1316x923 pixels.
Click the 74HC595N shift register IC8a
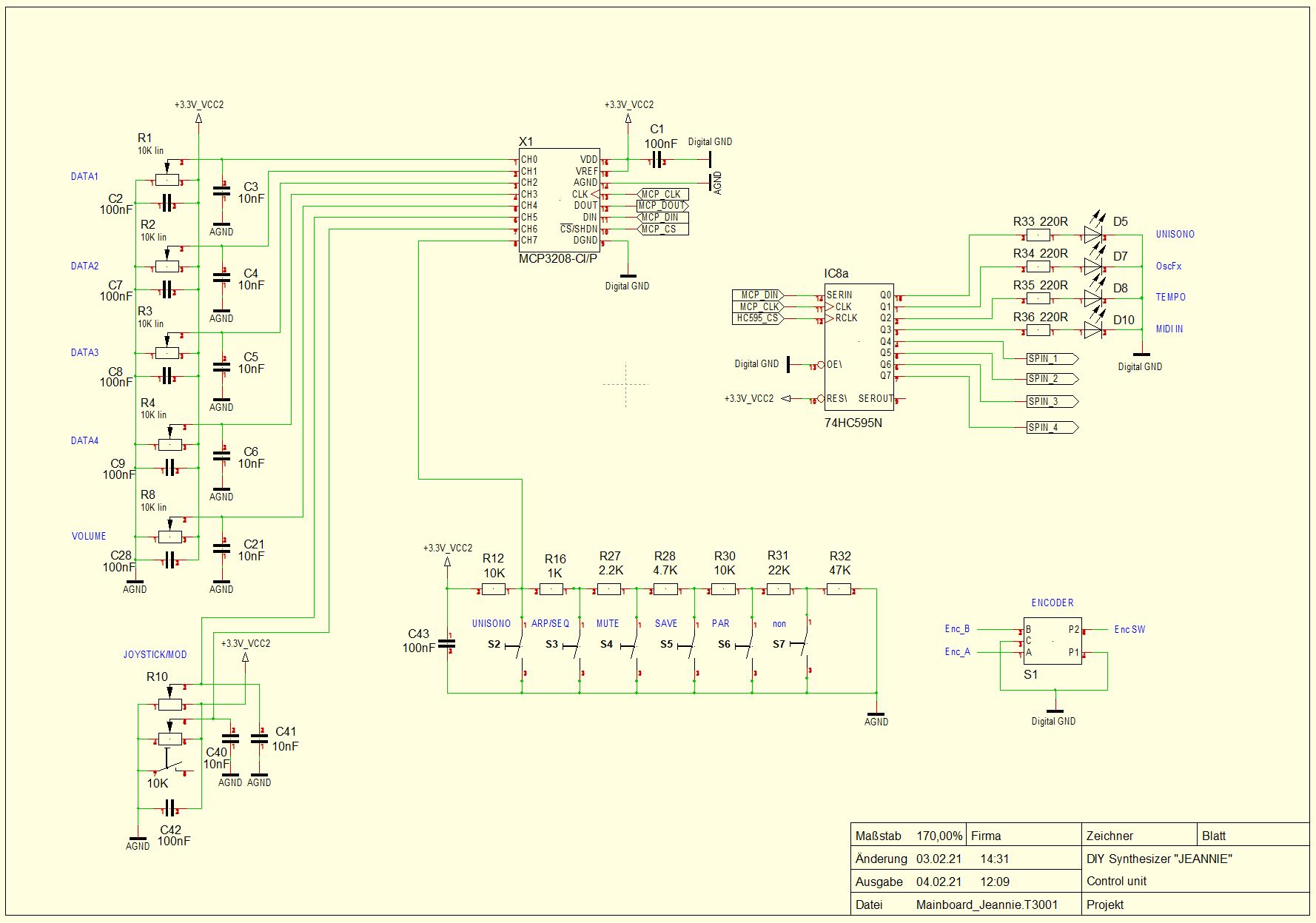coord(859,346)
